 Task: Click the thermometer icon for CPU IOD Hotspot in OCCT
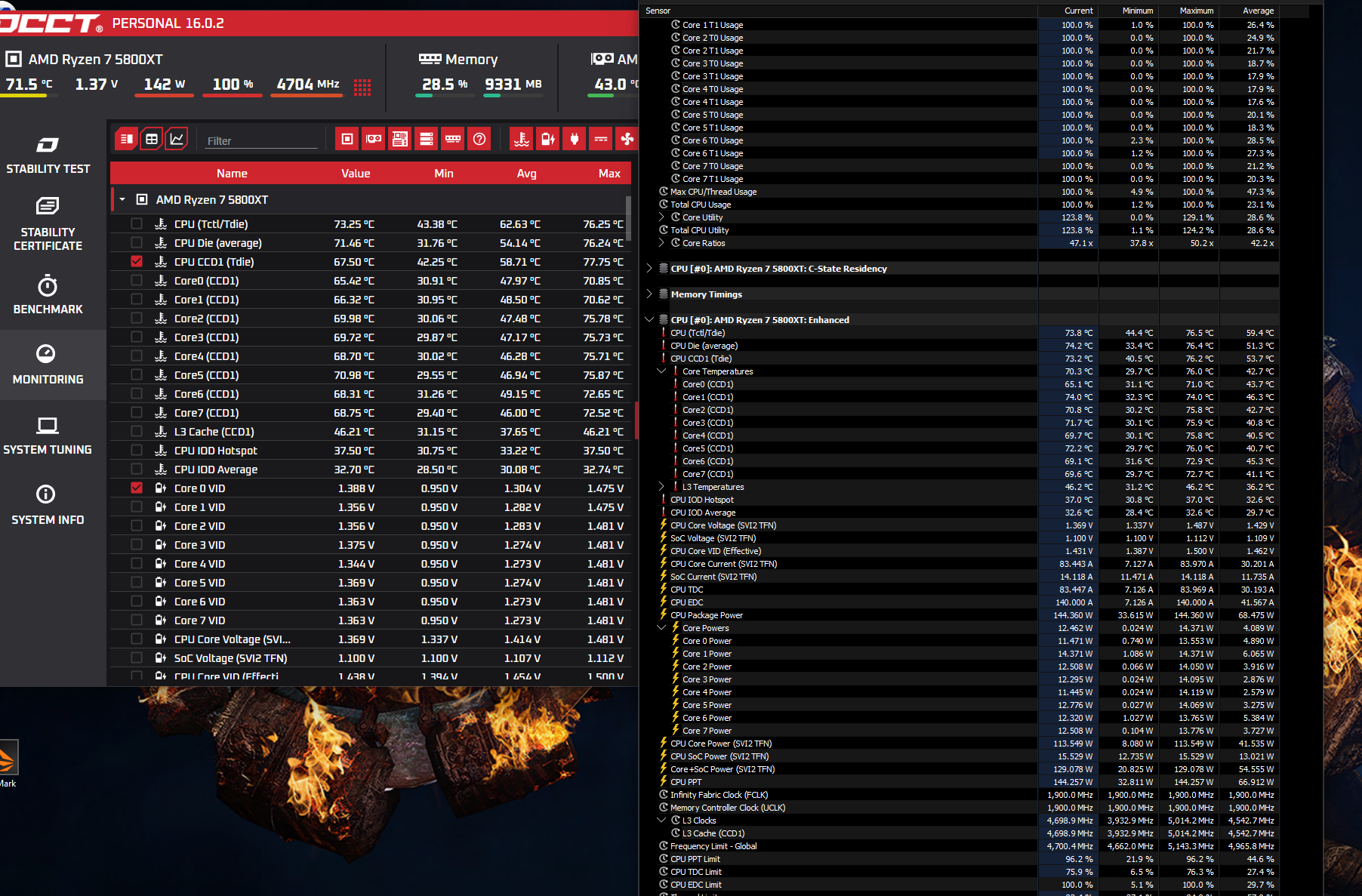pos(161,451)
